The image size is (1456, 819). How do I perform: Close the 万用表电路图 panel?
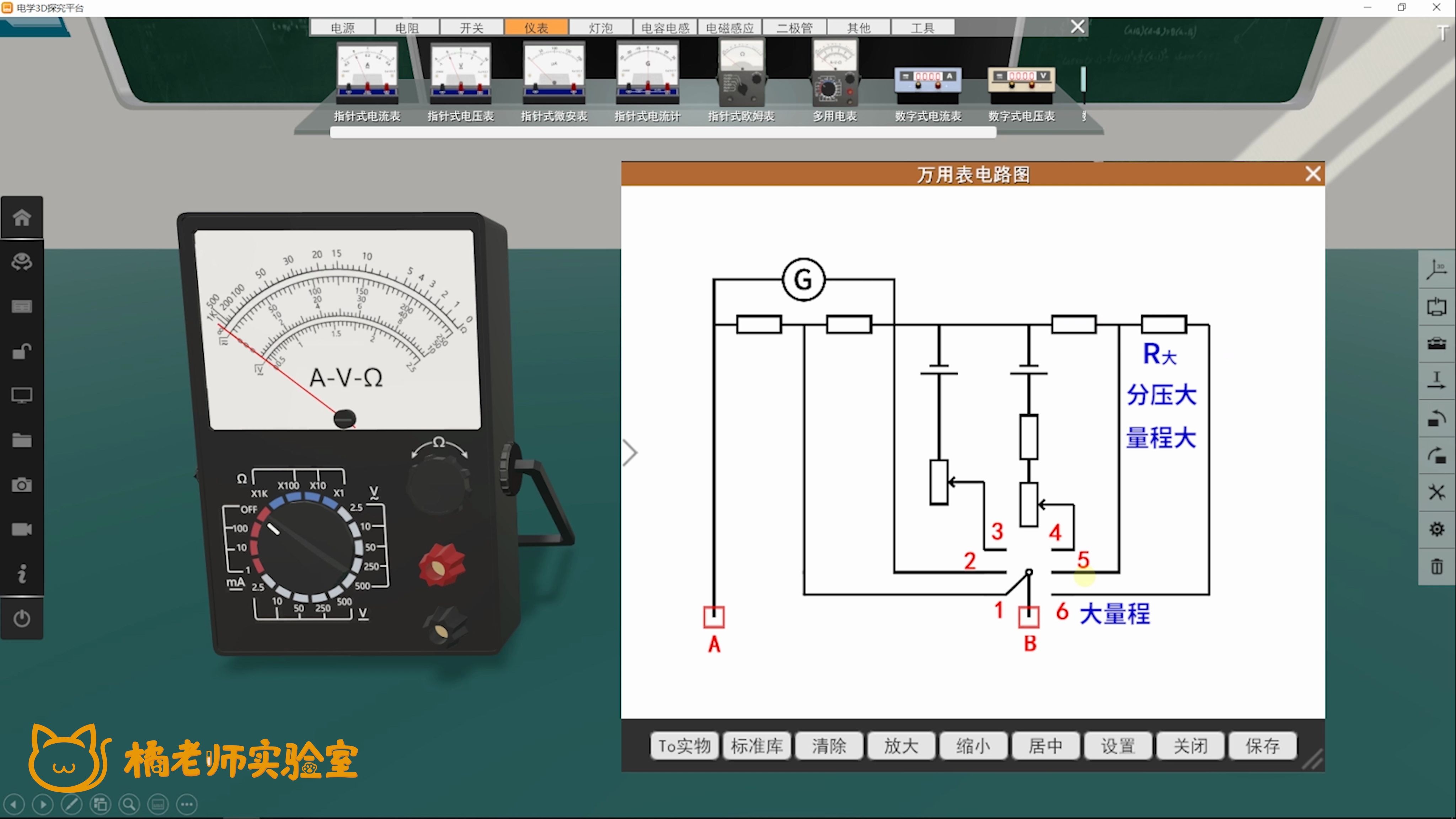(x=1312, y=173)
